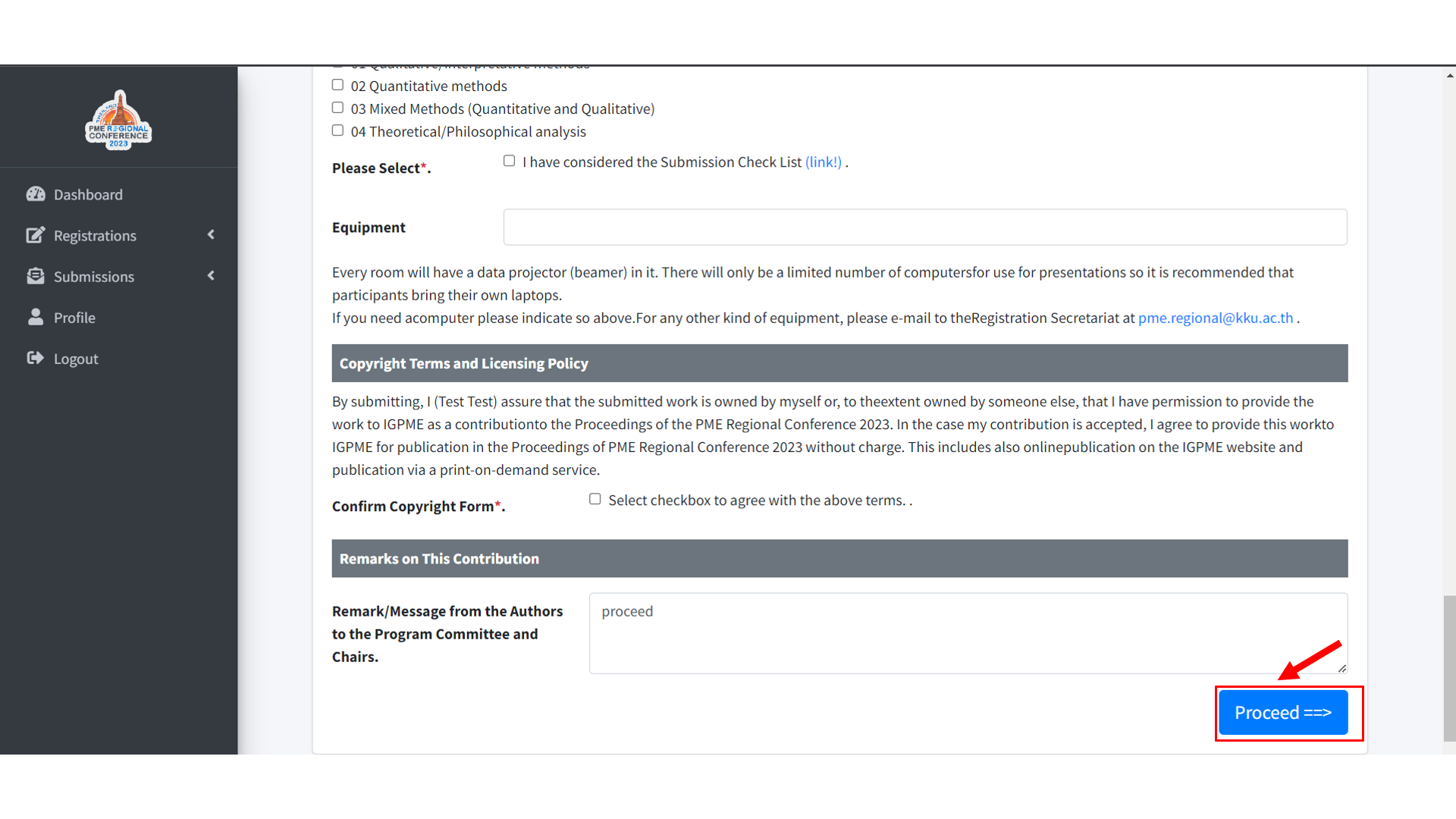Go to the Profile menu item
1456x819 pixels.
[74, 318]
